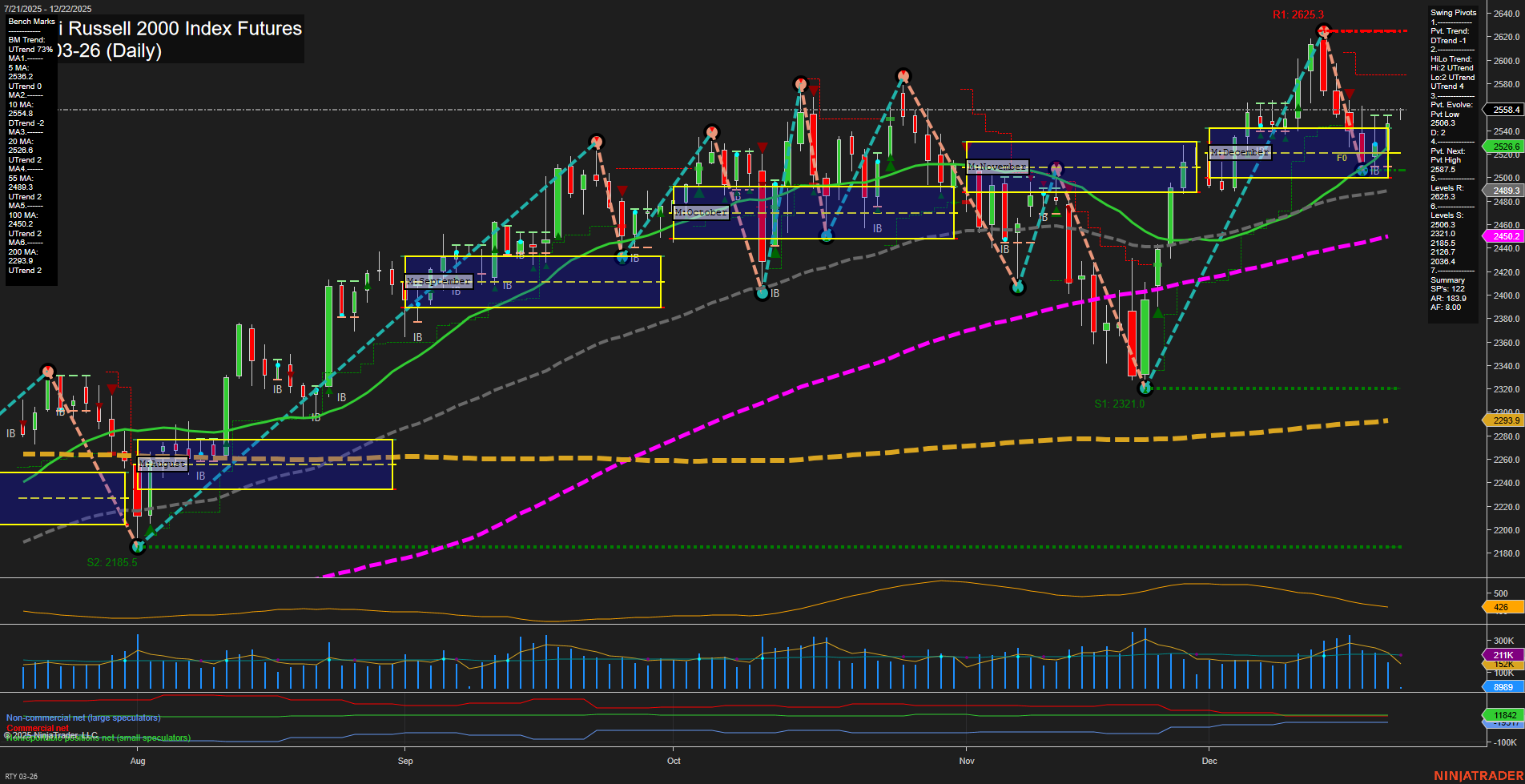This screenshot has width=1525, height=784.
Task: Select the RTY 03-26 tab
Action: [23, 775]
